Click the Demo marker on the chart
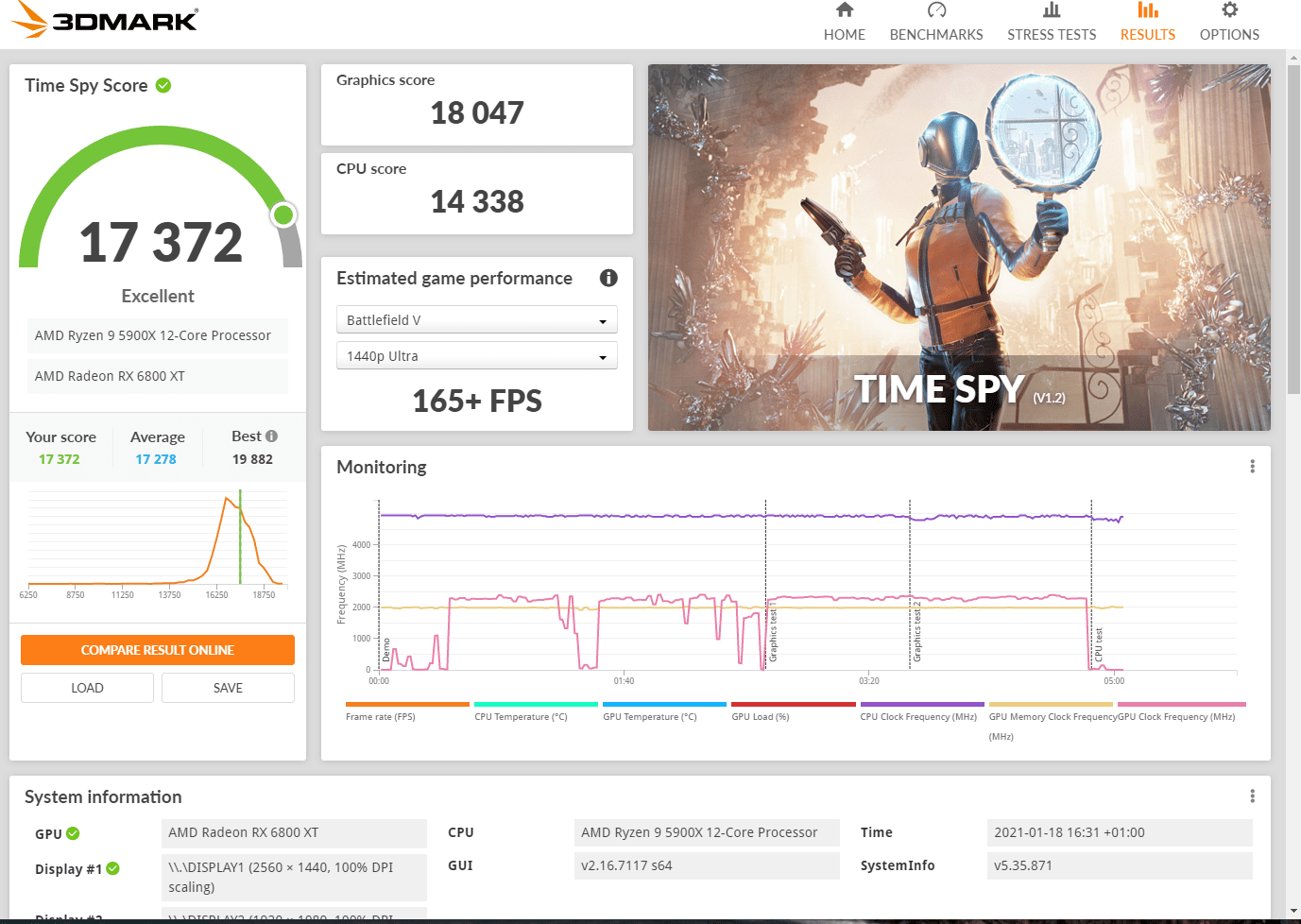 [386, 650]
